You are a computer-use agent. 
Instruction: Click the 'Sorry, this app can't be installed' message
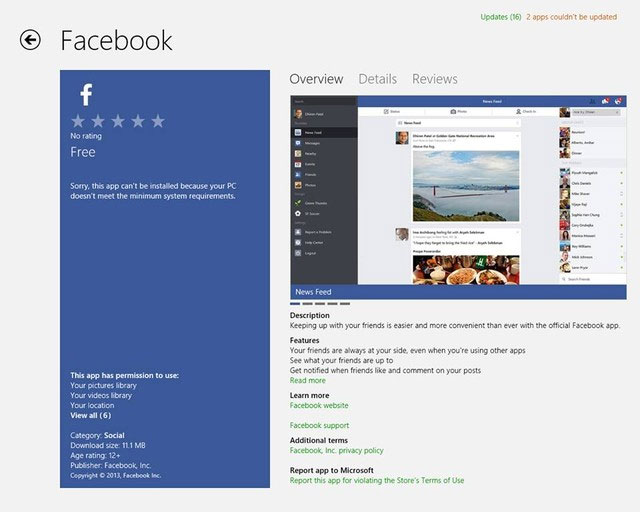click(153, 191)
